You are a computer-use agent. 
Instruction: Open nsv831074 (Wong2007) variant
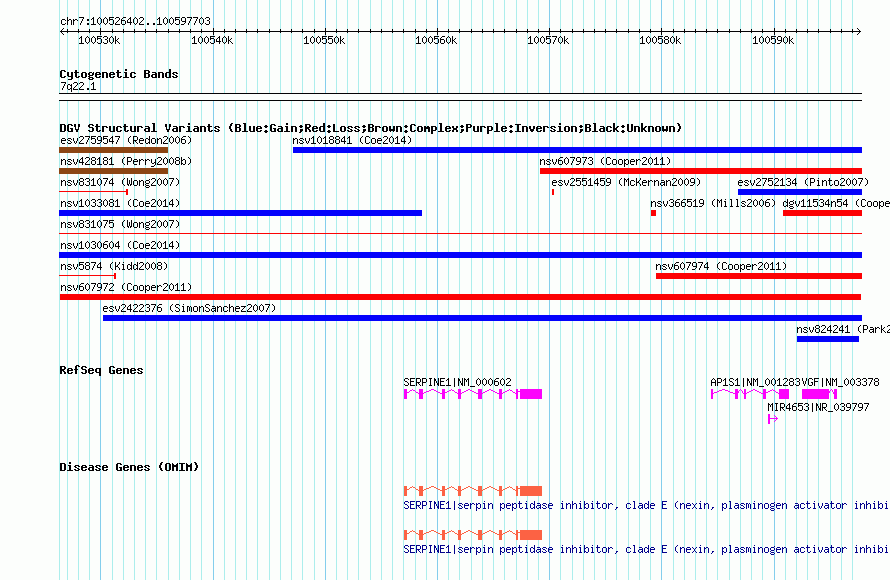(120, 182)
